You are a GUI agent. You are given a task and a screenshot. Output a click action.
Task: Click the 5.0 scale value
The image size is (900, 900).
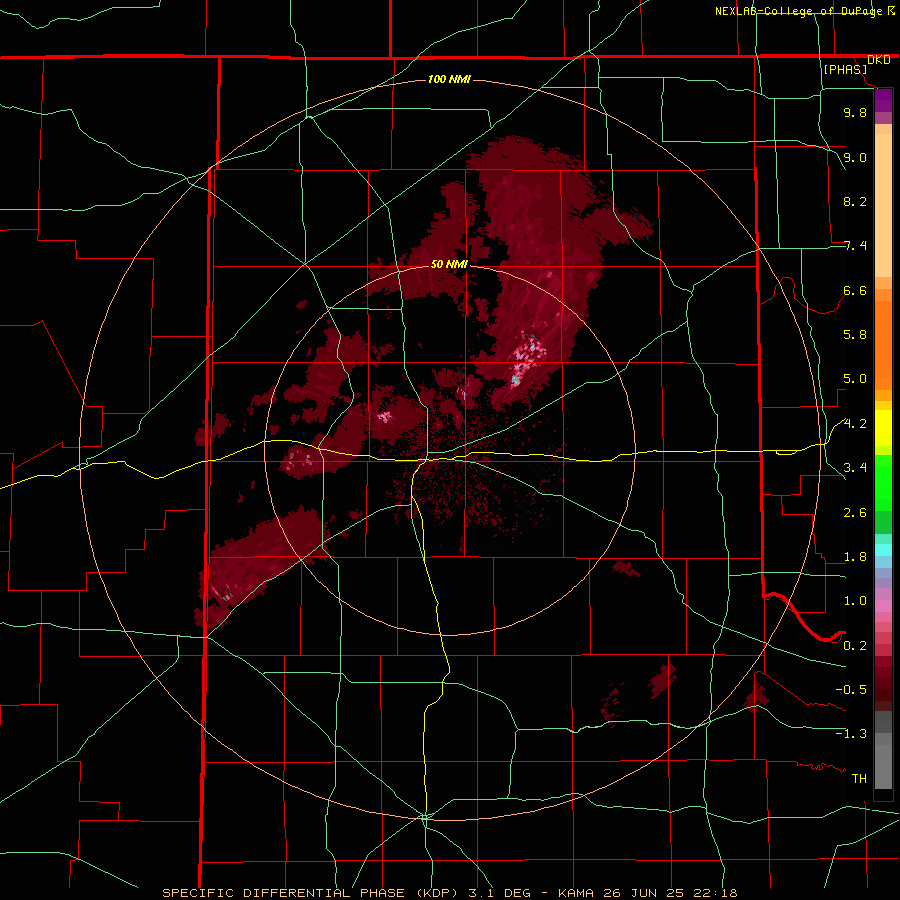tap(855, 379)
